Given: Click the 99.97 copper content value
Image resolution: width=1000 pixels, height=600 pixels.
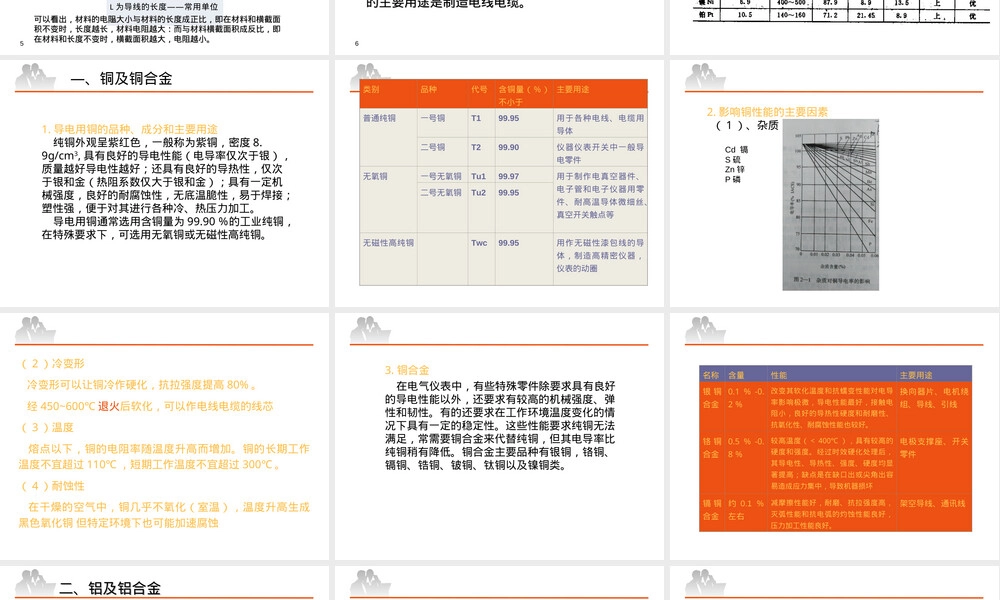Looking at the screenshot, I should (x=508, y=176).
